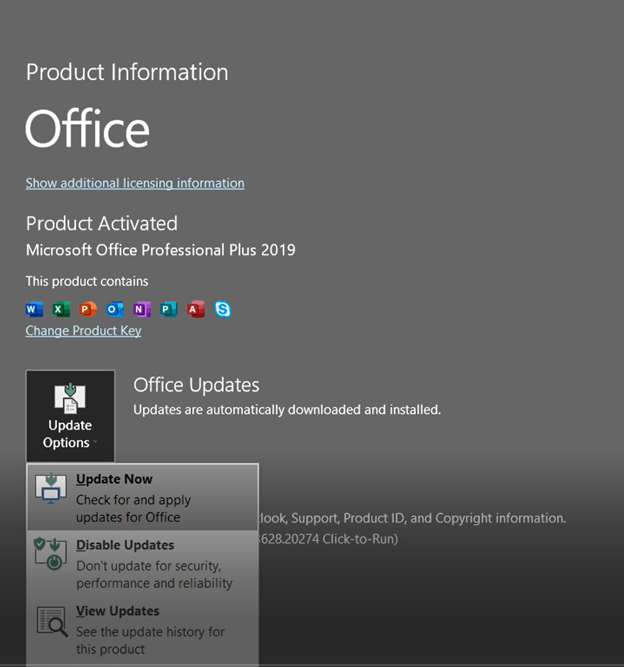Open Show additional licensing information link
Image resolution: width=624 pixels, height=667 pixels.
[x=135, y=183]
